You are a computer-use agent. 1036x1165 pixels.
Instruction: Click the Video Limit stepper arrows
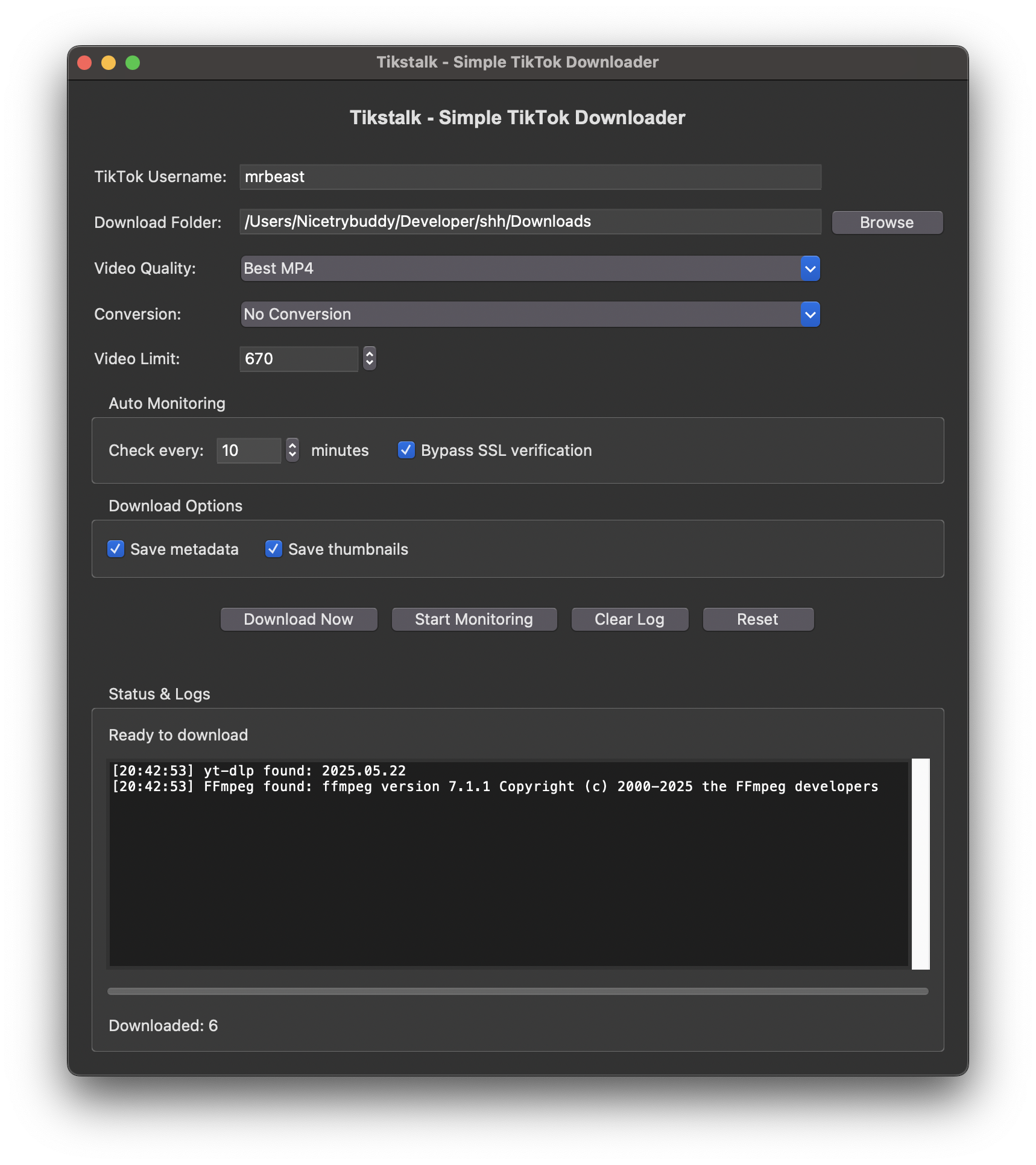tap(370, 358)
